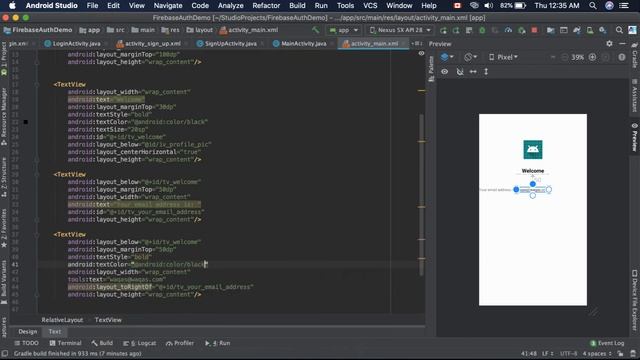Open the hidden editor tabs dropdown

pyautogui.click(x=416, y=43)
